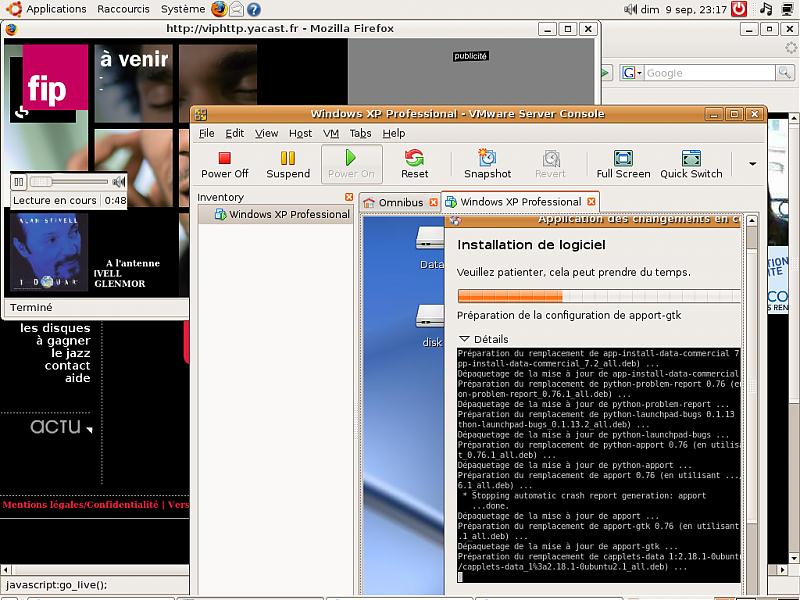Activate Quick Switch mode

pos(691,165)
